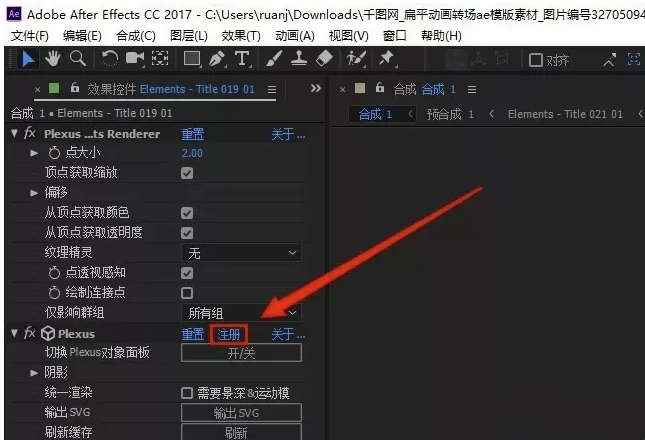Open 编辑(E) menu
645x440 pixels.
(x=82, y=36)
